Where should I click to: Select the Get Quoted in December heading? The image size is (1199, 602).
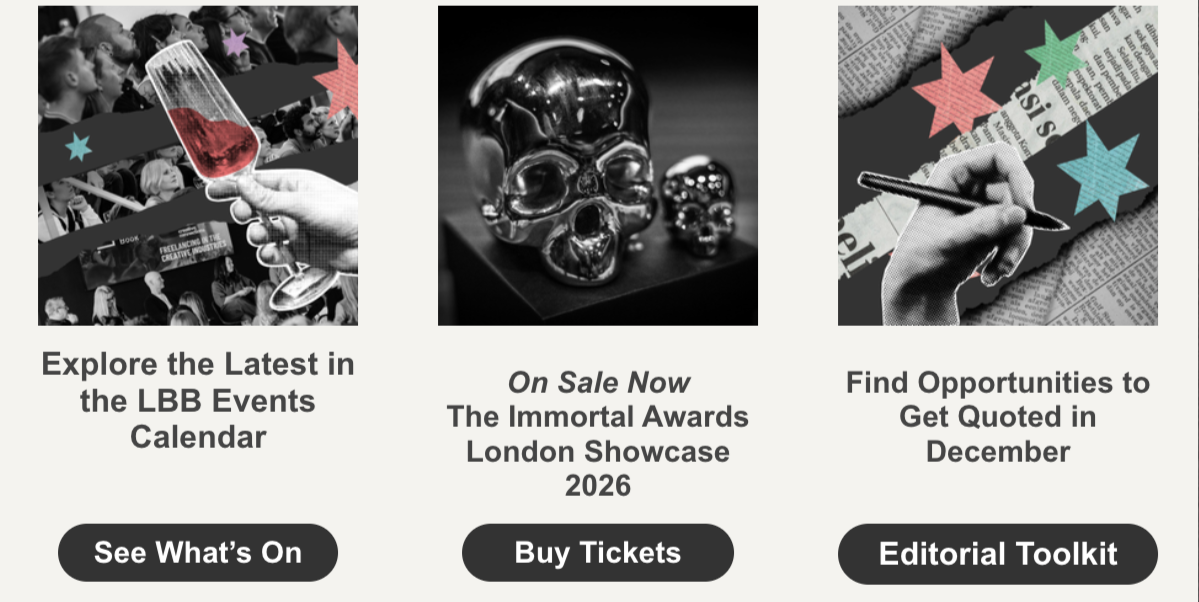pos(997,417)
